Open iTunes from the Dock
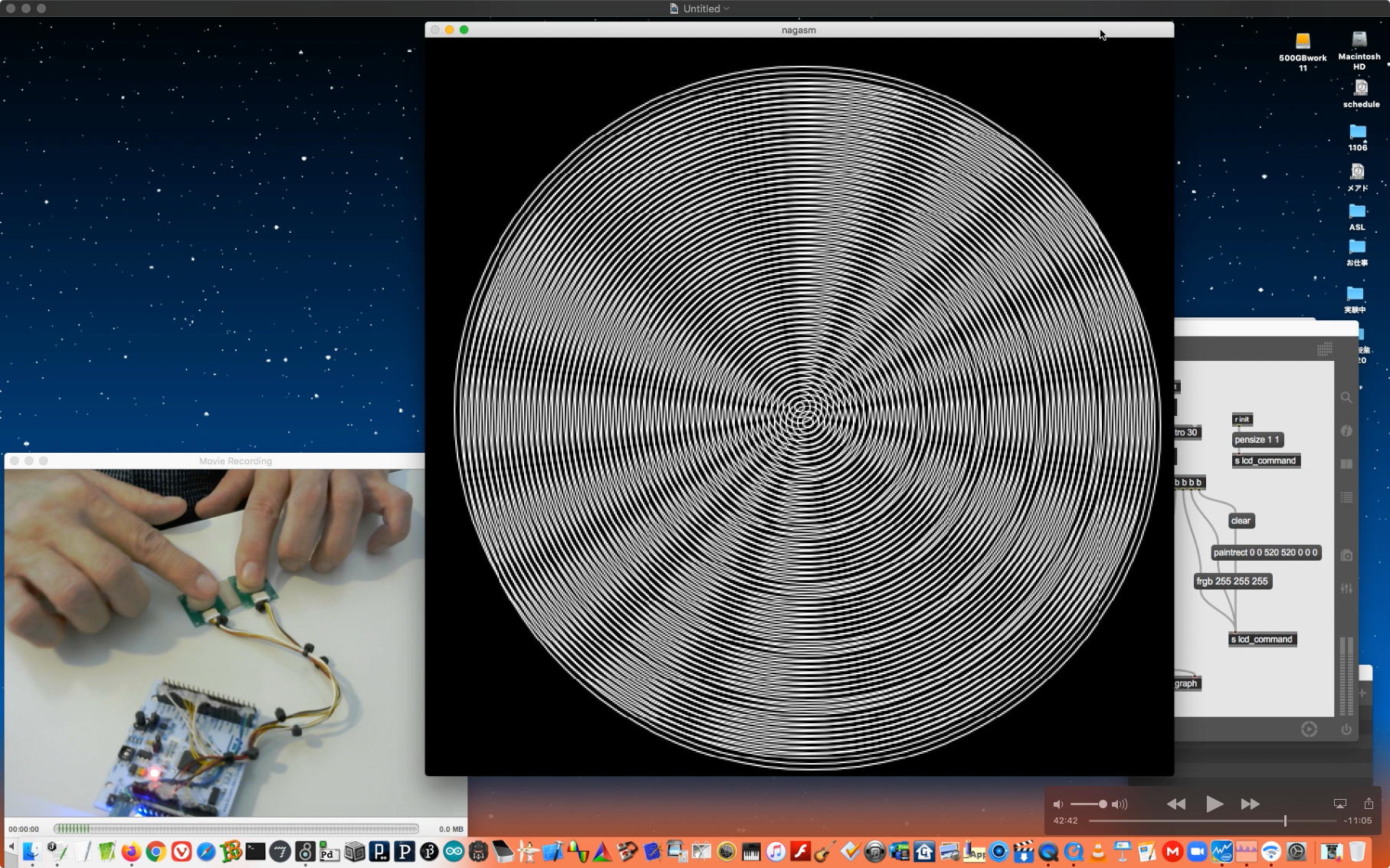Screen dimensions: 1390x868 [776, 851]
